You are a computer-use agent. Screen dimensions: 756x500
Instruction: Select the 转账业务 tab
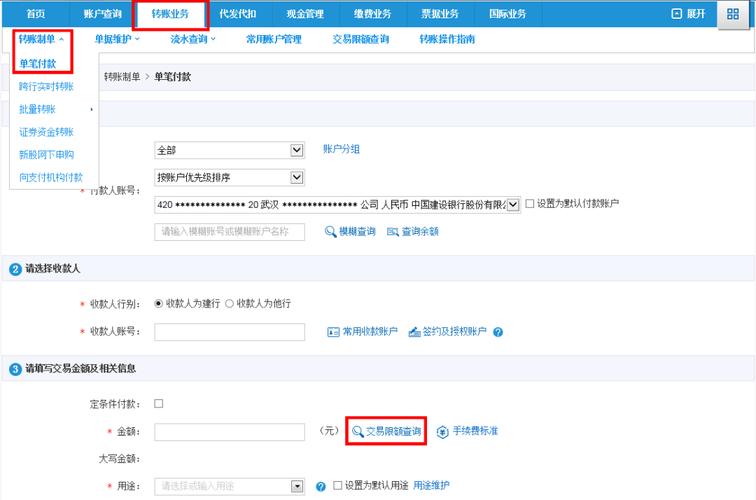click(x=170, y=14)
